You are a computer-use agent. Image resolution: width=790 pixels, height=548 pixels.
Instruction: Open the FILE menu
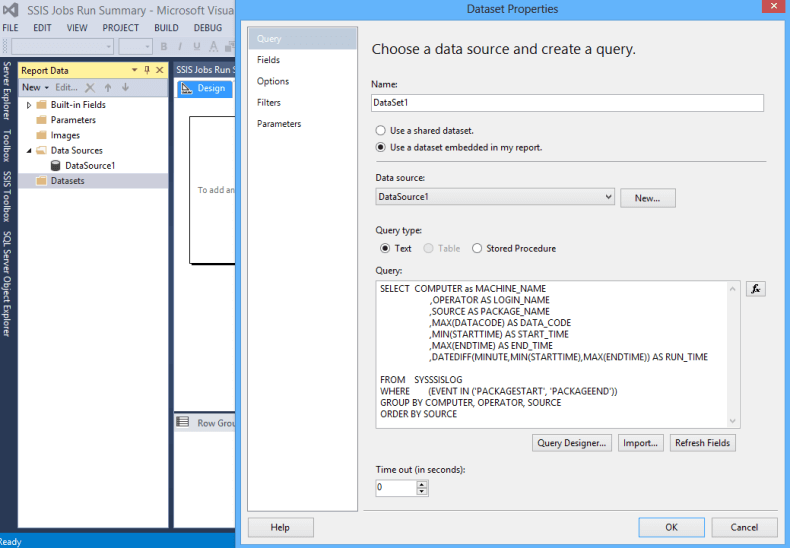(x=10, y=28)
